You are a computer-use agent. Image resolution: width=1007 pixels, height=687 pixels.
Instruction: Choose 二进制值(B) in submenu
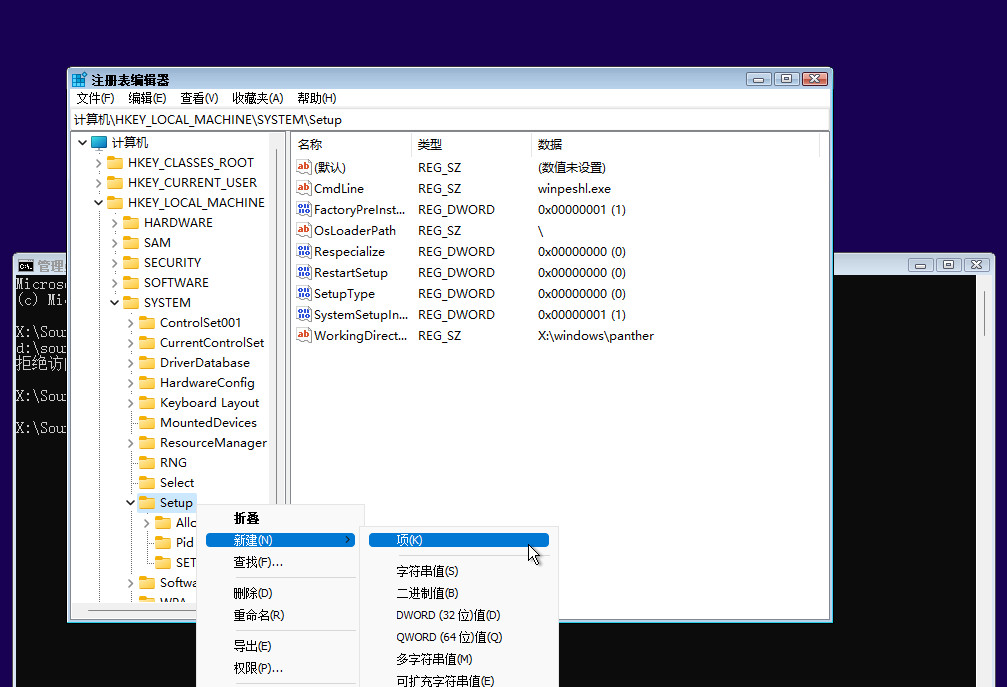click(x=459, y=593)
